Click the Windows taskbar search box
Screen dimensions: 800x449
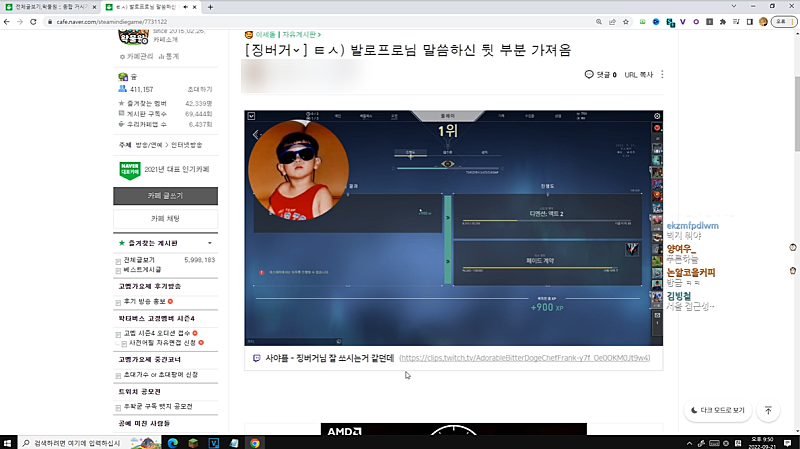(89, 443)
